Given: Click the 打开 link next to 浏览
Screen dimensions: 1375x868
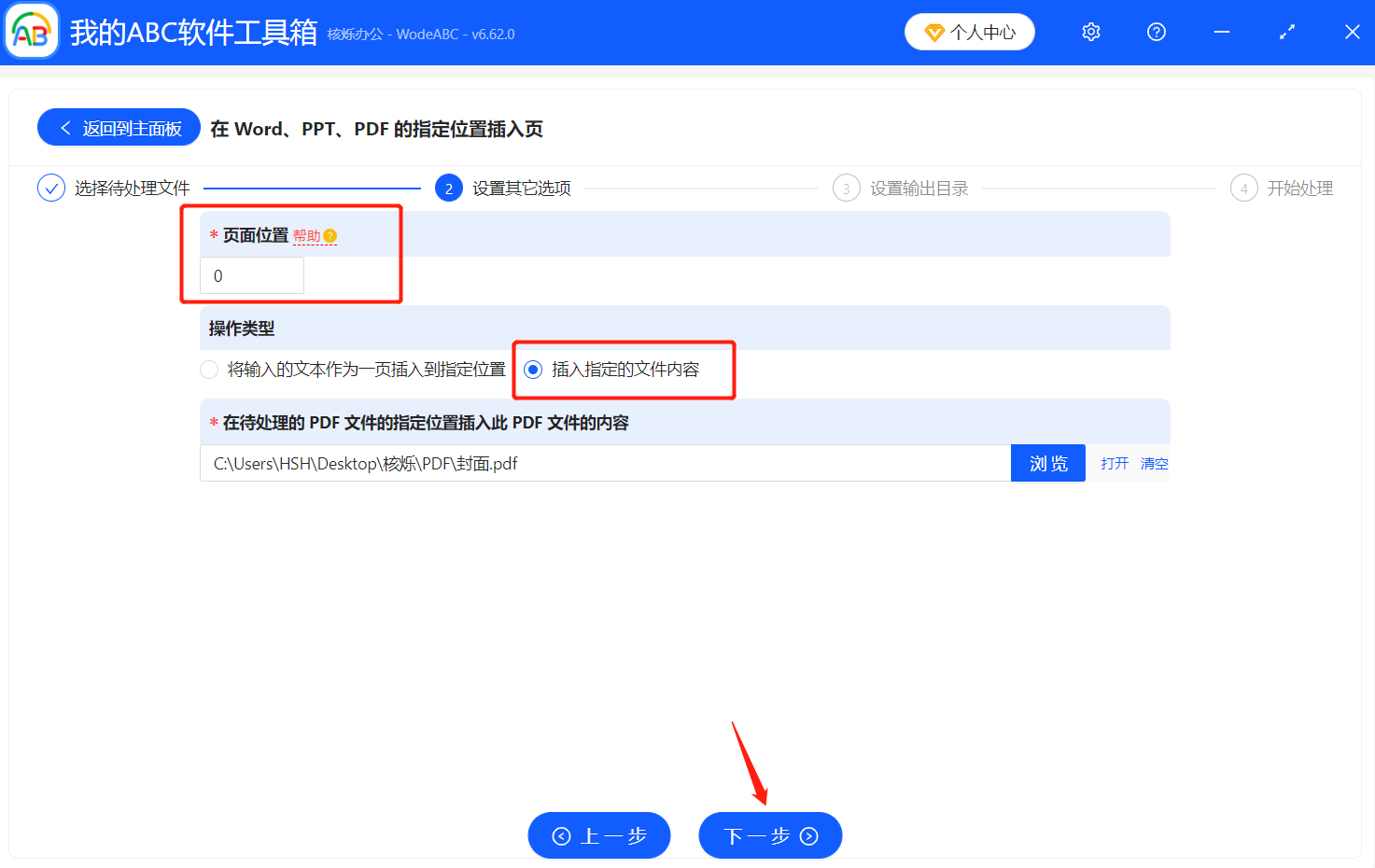Looking at the screenshot, I should (1114, 463).
